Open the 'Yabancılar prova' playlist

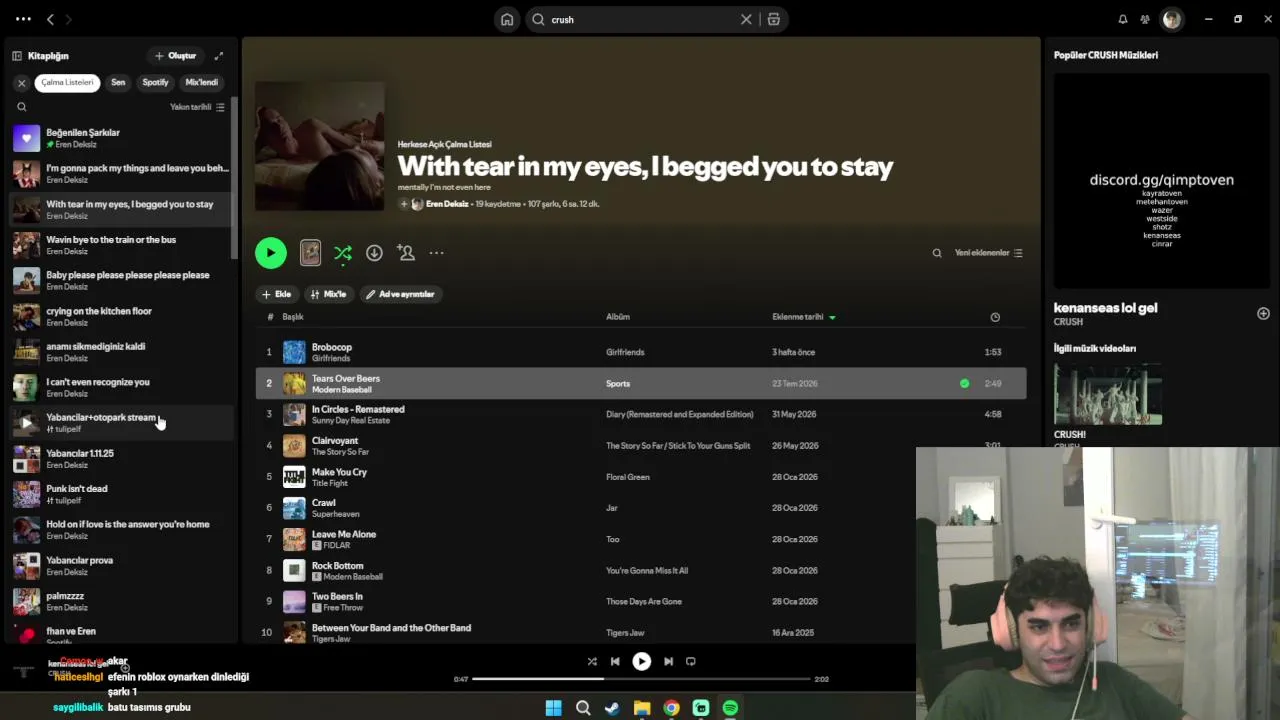(x=120, y=565)
